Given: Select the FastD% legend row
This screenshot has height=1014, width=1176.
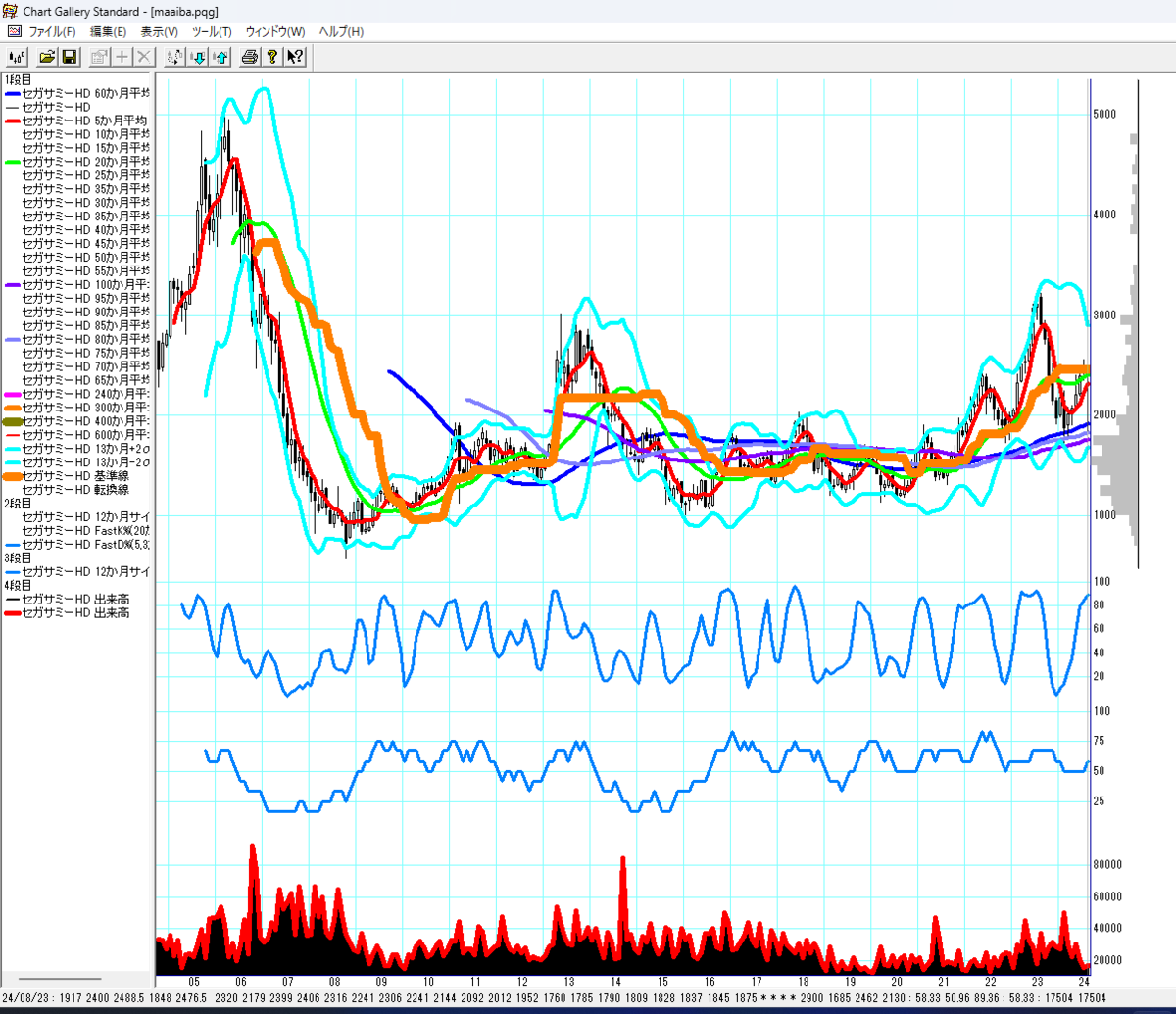Looking at the screenshot, I should tap(76, 544).
